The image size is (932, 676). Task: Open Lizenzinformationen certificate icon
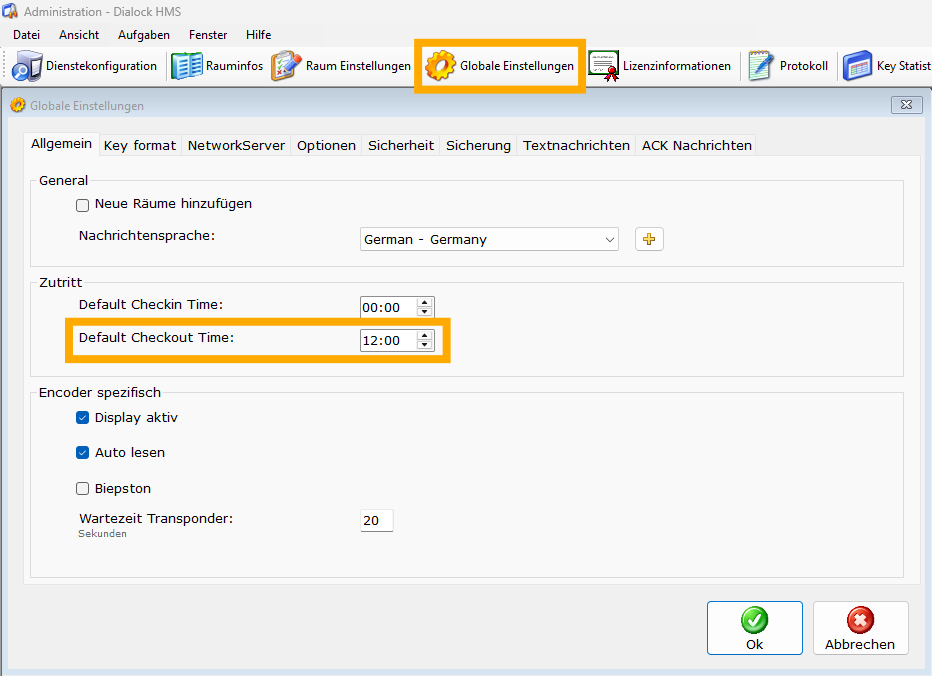click(x=603, y=66)
